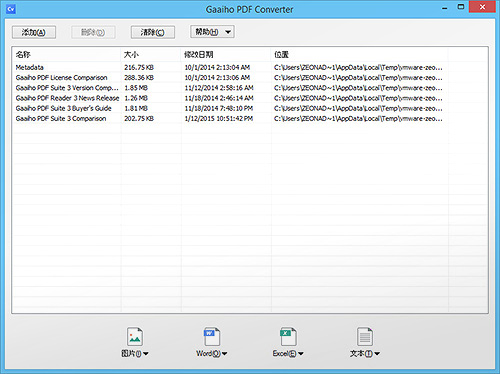Click the 1.81 MB size cell
The height and width of the screenshot is (374, 500).
coord(136,108)
